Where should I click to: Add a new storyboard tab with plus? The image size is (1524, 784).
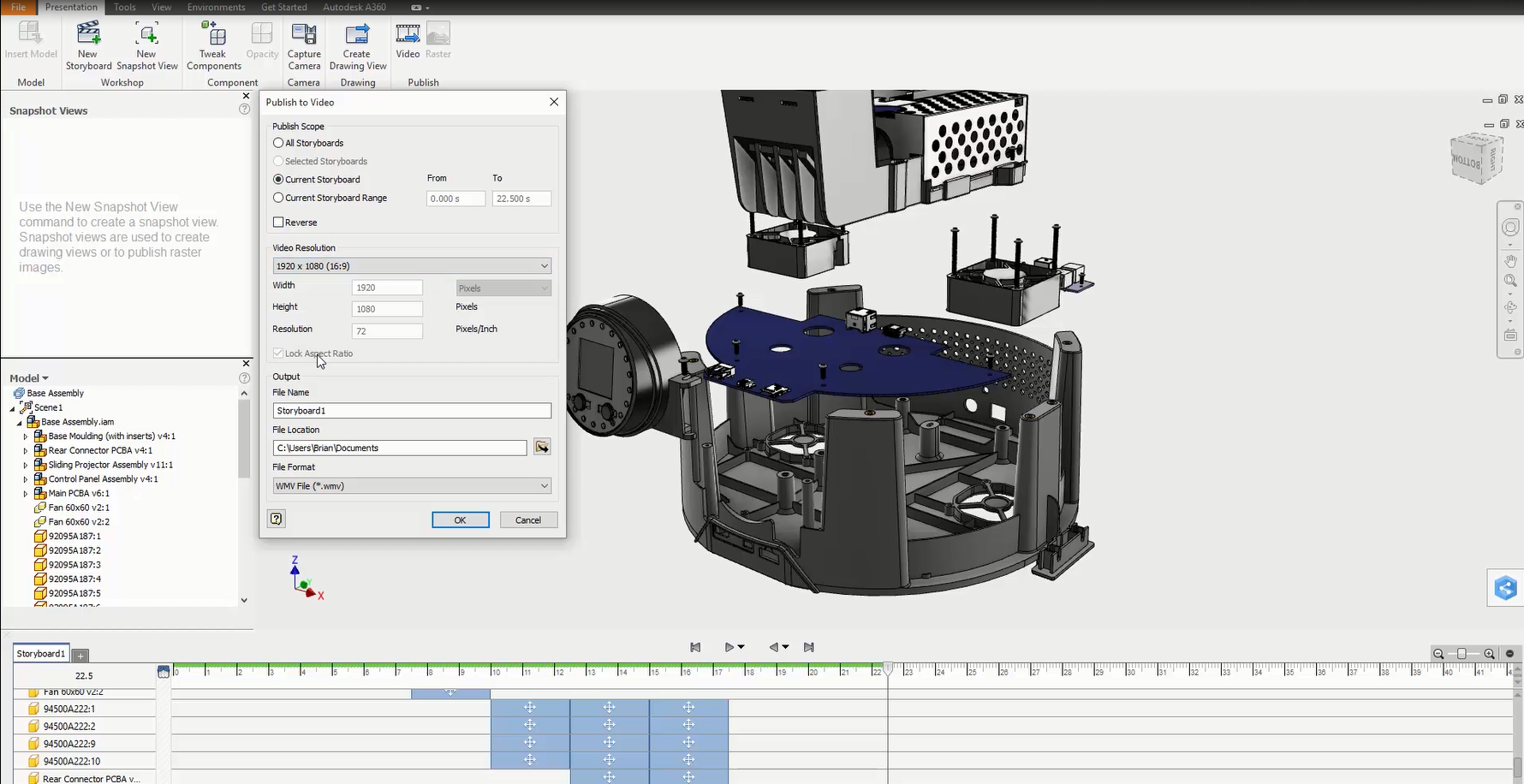tap(80, 656)
